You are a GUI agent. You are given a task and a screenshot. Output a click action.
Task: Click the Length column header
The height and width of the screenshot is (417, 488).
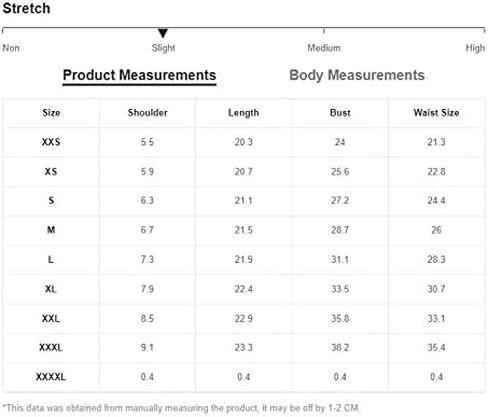click(244, 113)
